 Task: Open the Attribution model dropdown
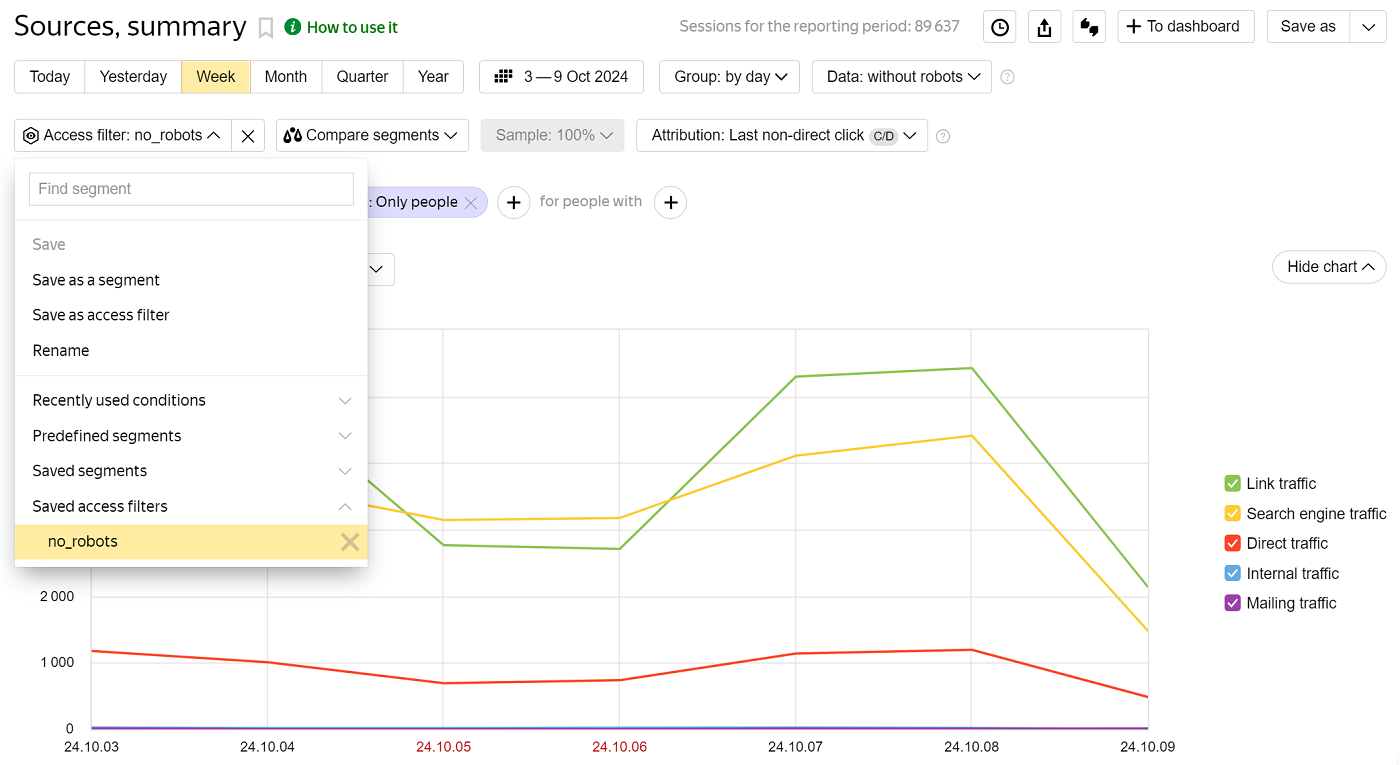pos(781,136)
